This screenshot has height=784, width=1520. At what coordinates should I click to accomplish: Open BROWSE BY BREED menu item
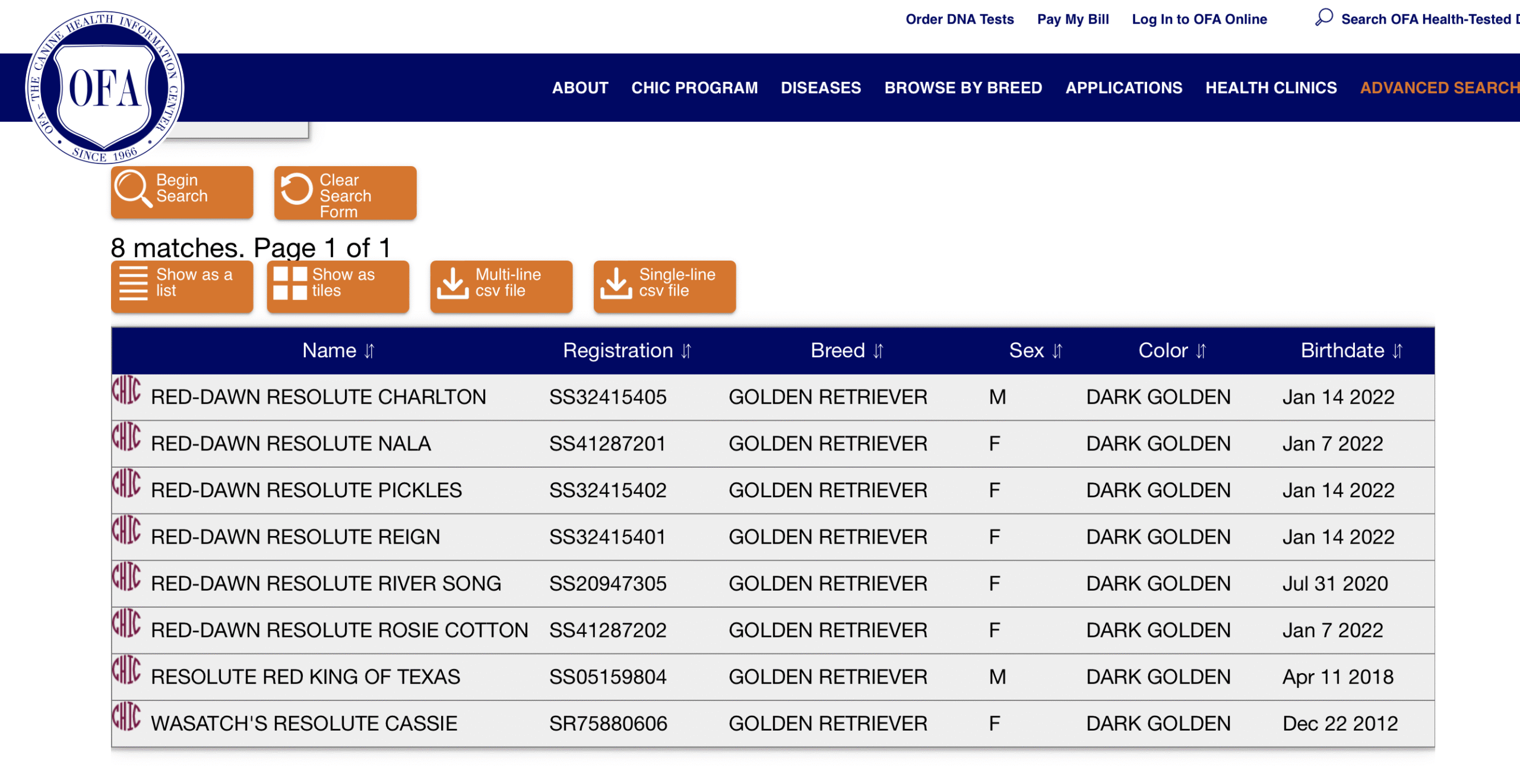[x=962, y=88]
